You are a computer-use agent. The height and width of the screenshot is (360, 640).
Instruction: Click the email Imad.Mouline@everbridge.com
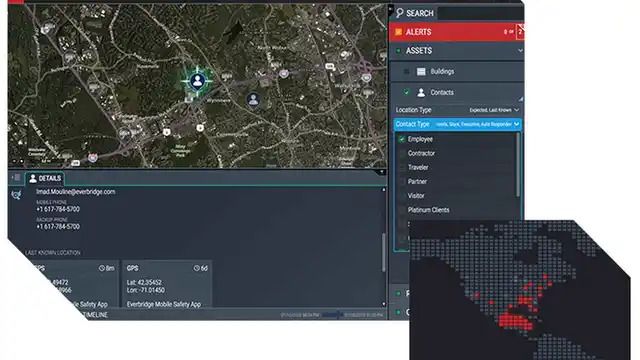[76, 192]
